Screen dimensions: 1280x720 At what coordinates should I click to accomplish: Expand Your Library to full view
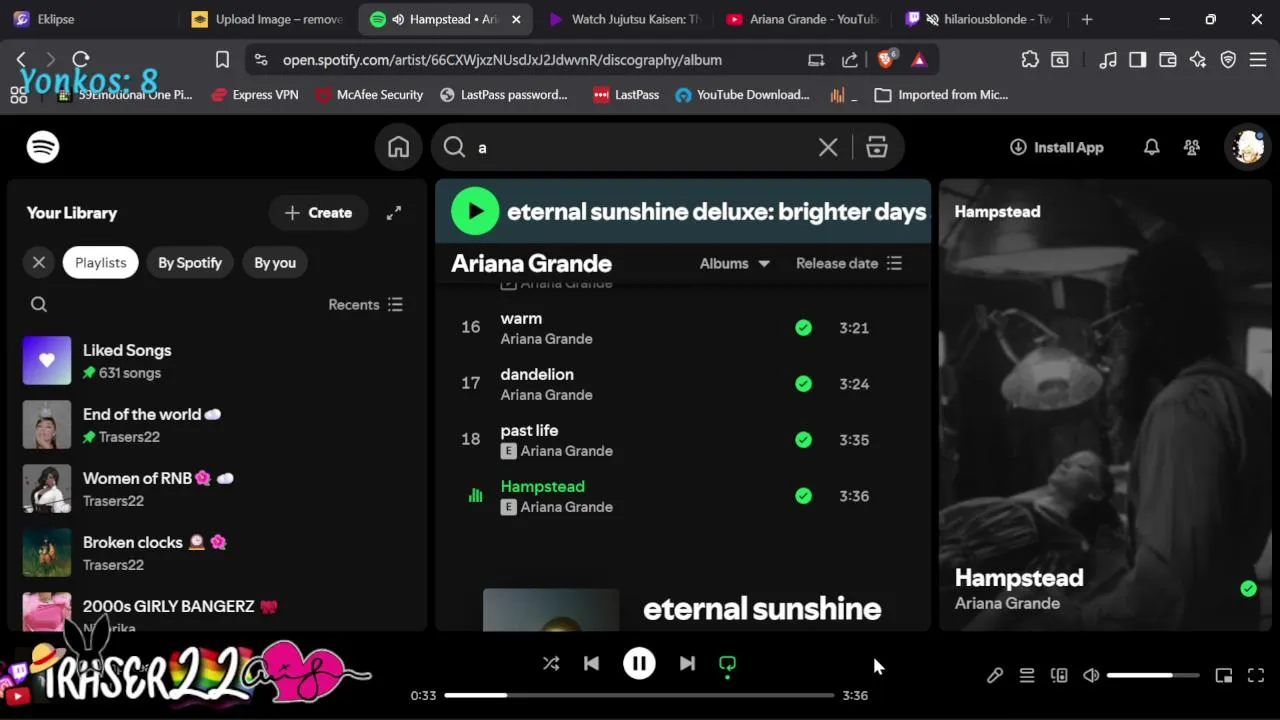pyautogui.click(x=394, y=213)
